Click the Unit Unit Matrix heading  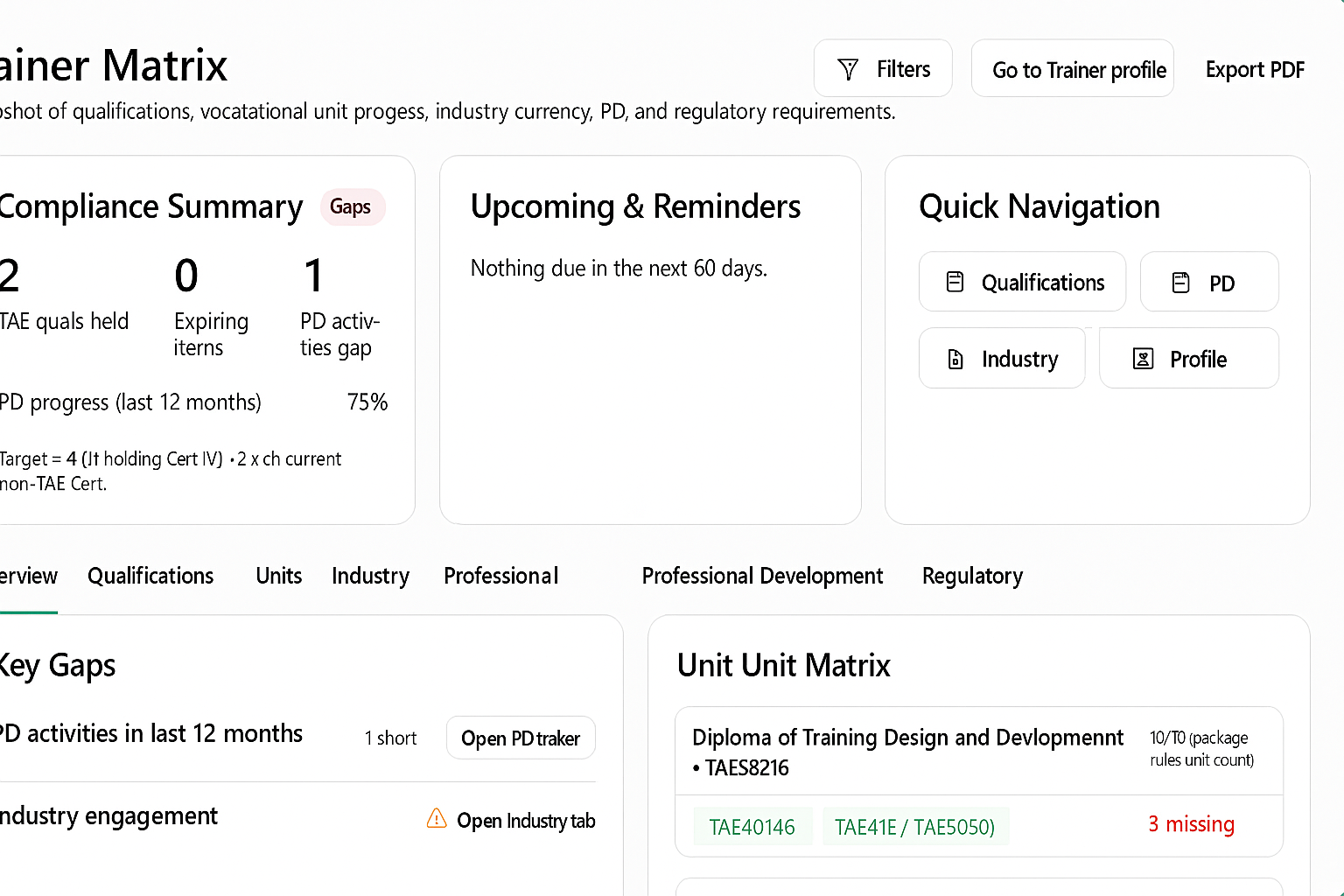point(784,665)
